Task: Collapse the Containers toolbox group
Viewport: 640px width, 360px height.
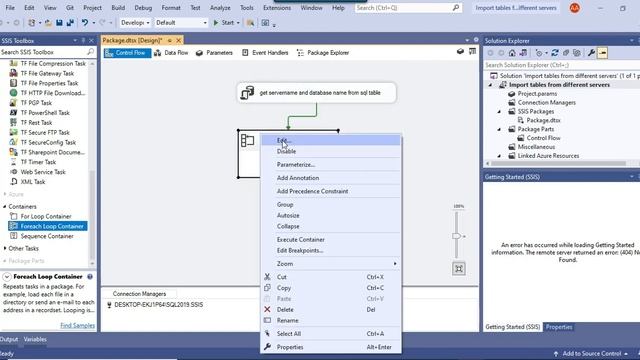Action: pyautogui.click(x=4, y=207)
